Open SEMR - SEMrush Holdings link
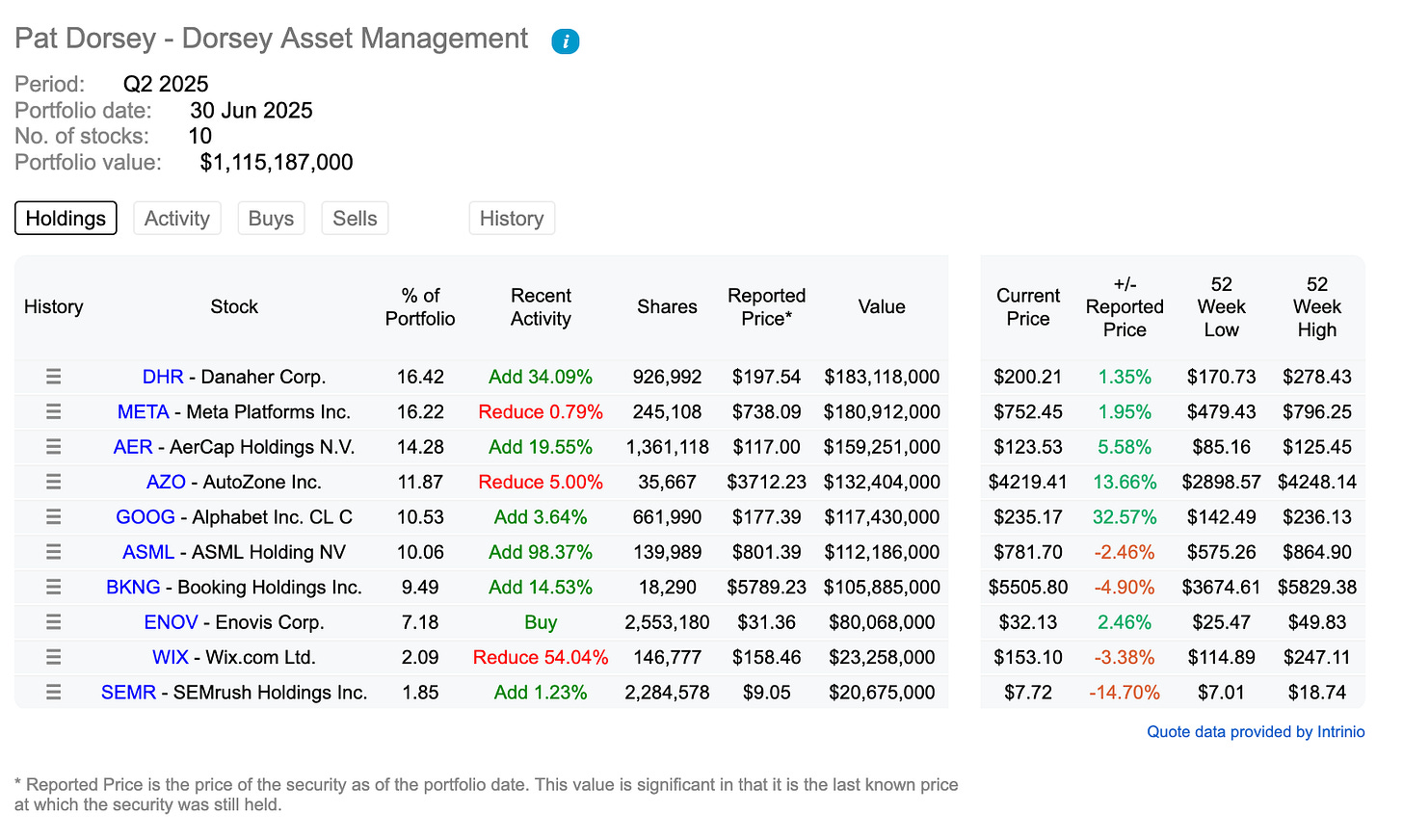Screen dimensions: 1403x840 234,693
